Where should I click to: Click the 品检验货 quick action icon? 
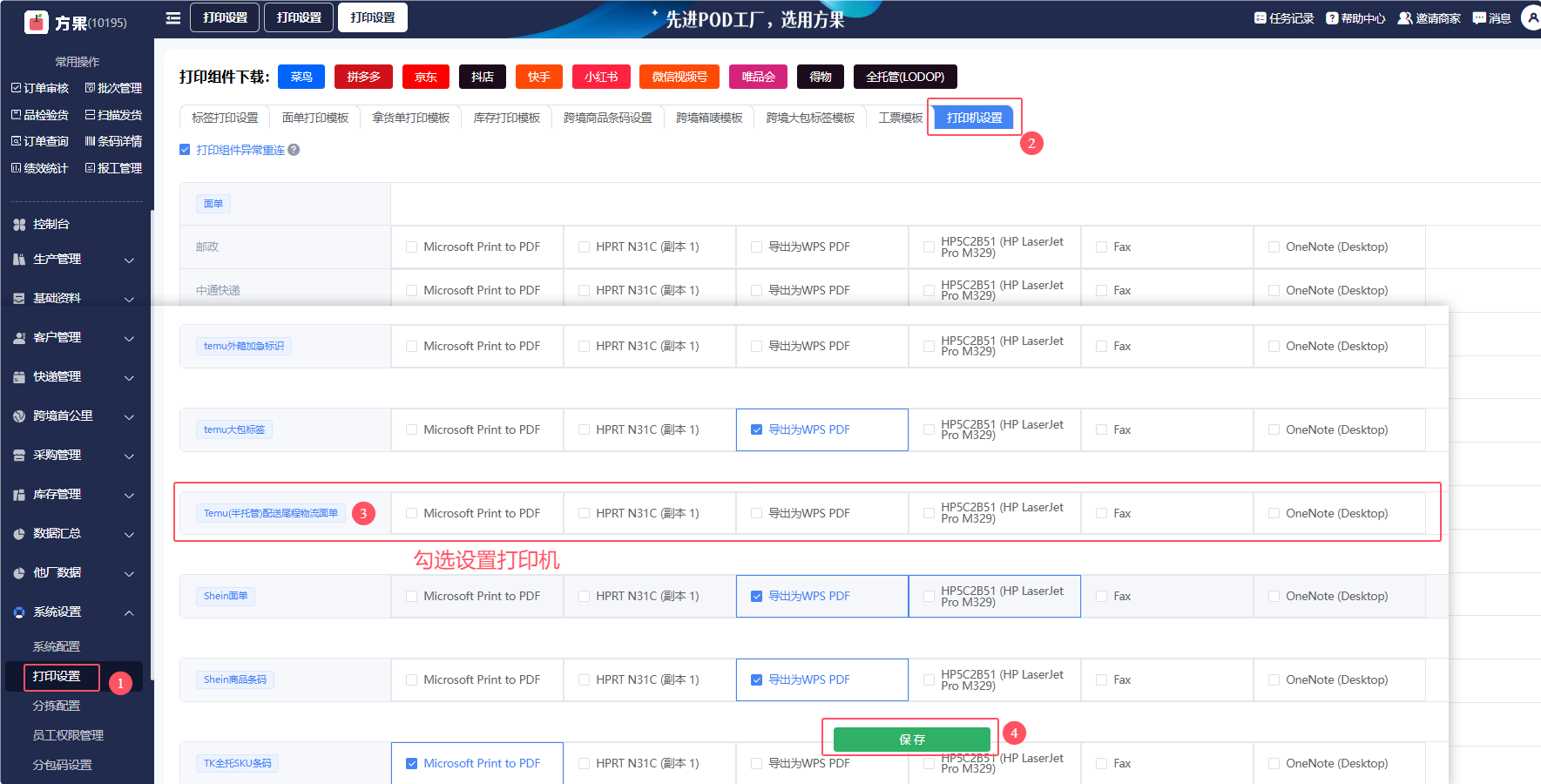16,115
